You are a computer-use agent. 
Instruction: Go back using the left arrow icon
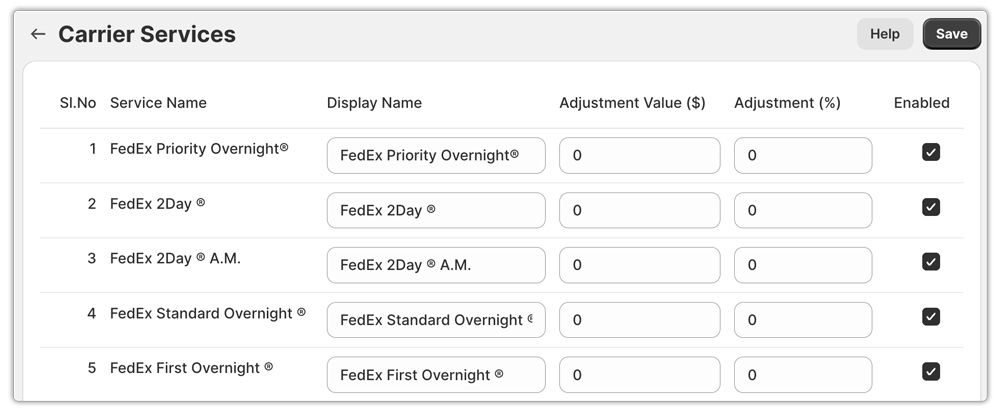(x=38, y=34)
